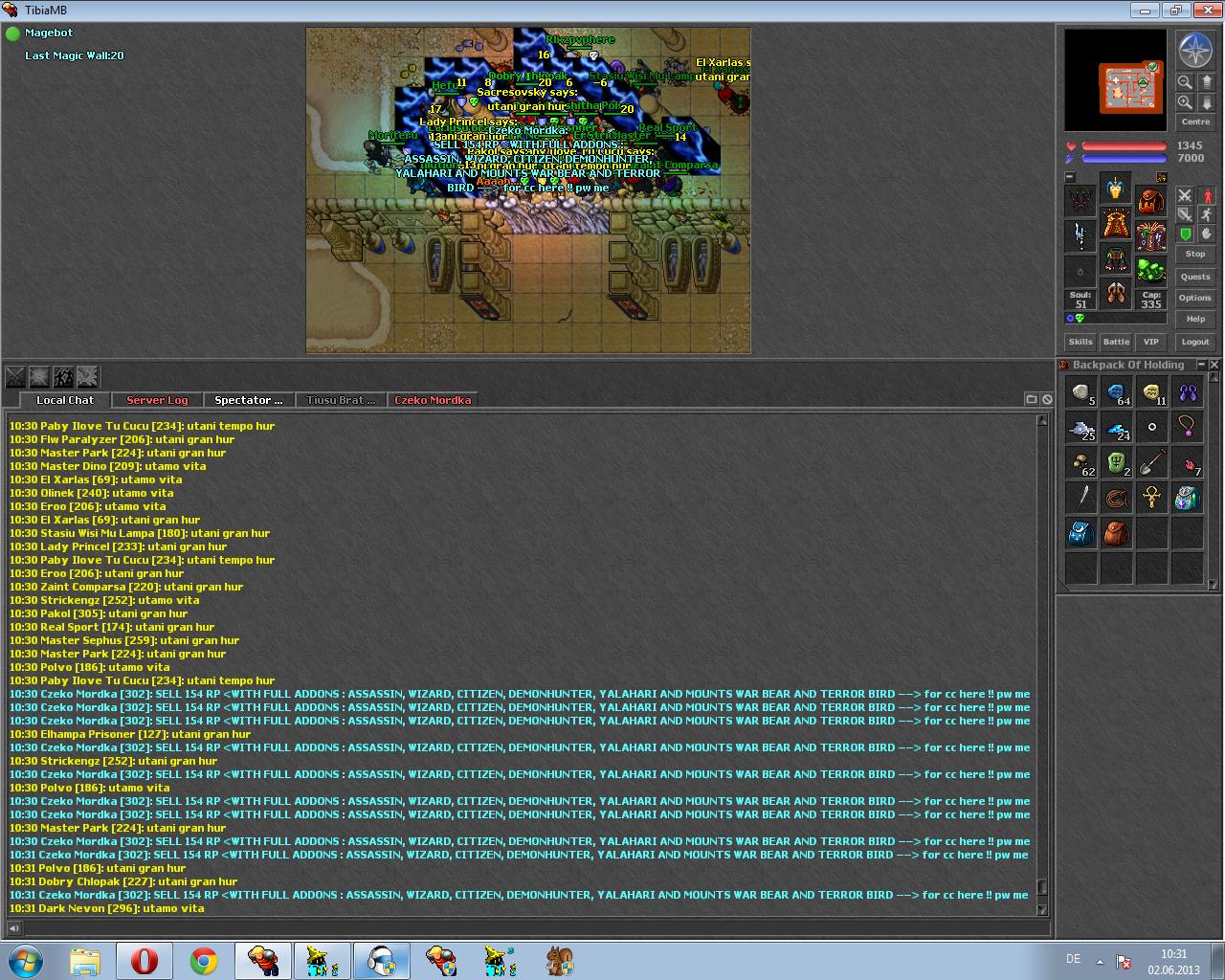Zoom out the minimap

1185,82
